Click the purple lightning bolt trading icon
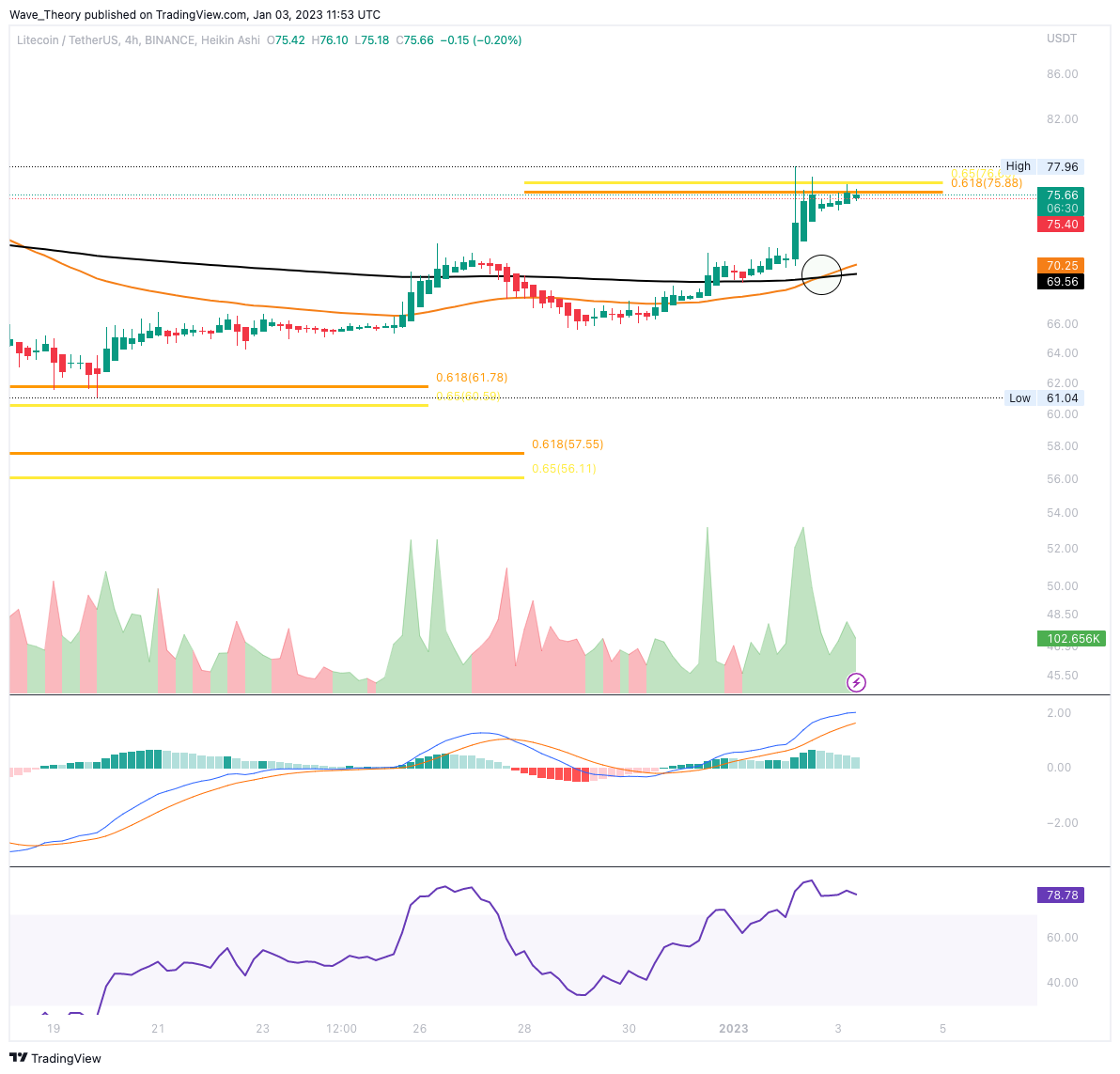 coord(856,682)
